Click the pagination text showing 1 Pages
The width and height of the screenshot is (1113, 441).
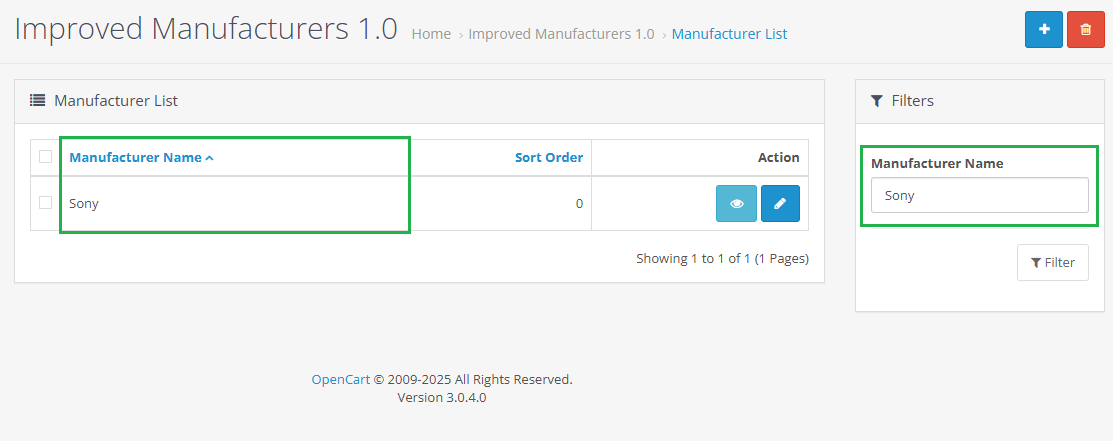click(722, 258)
